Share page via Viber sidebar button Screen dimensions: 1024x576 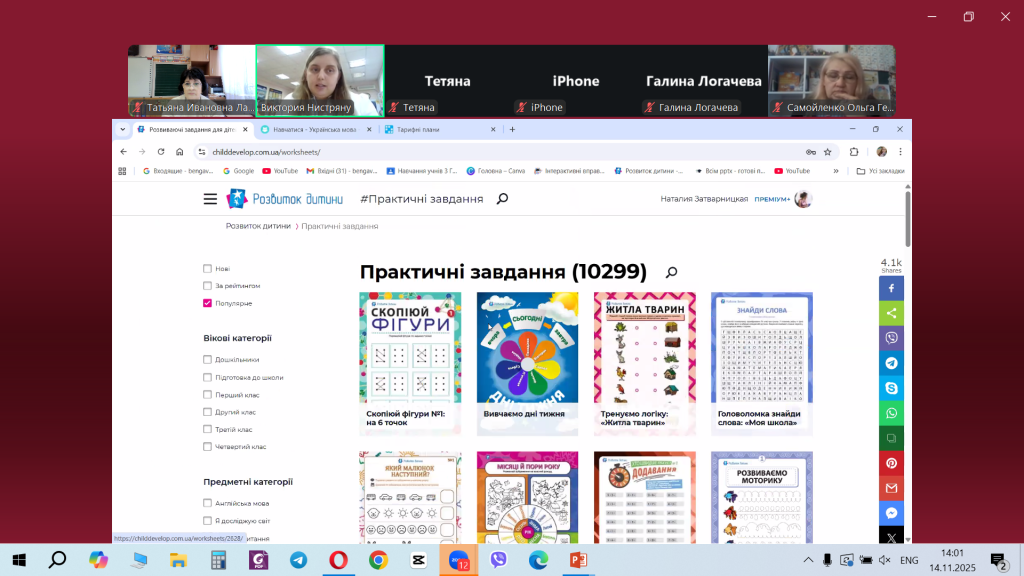pyautogui.click(x=891, y=338)
